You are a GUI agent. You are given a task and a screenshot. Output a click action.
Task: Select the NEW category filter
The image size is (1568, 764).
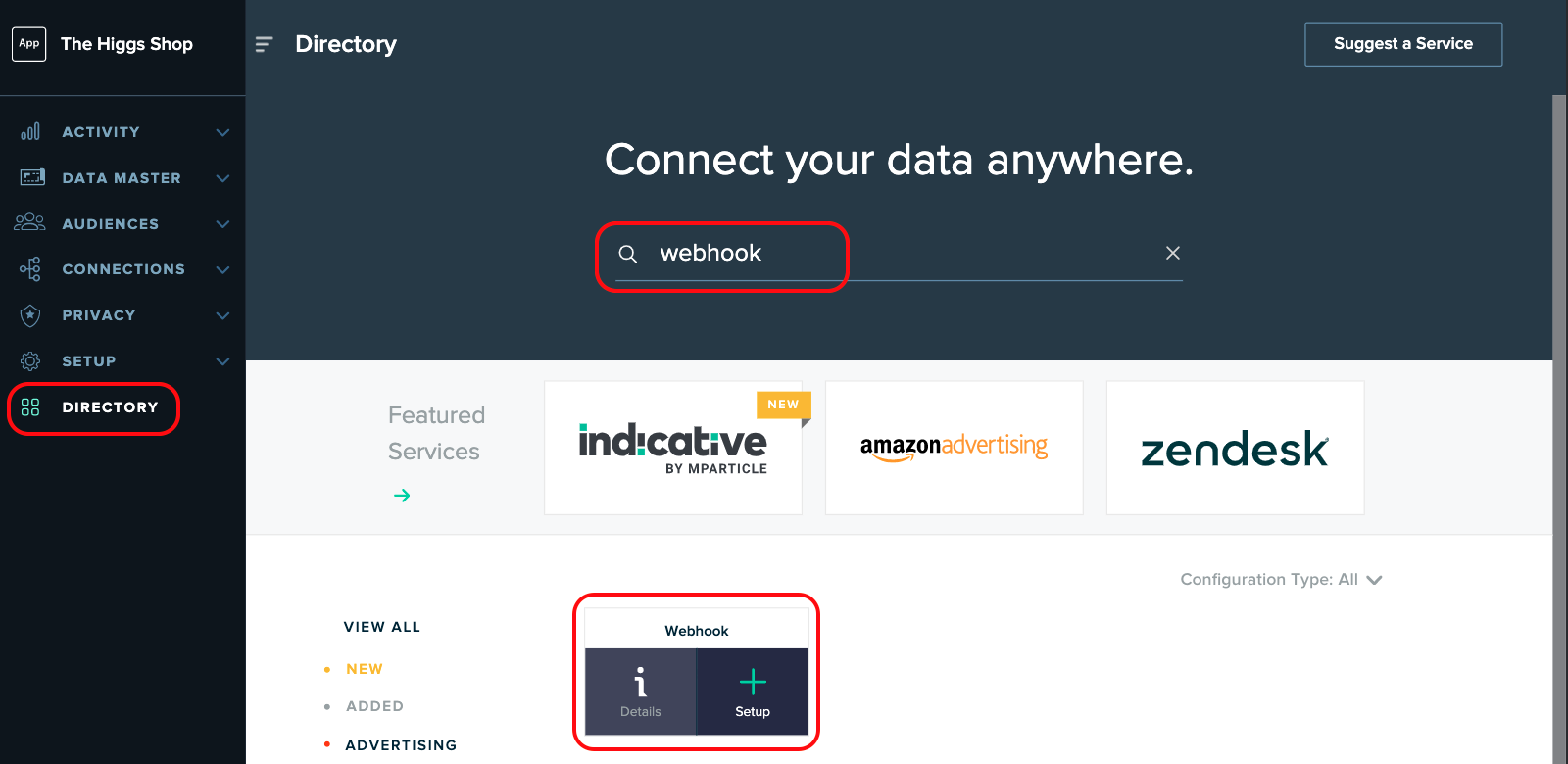point(365,669)
